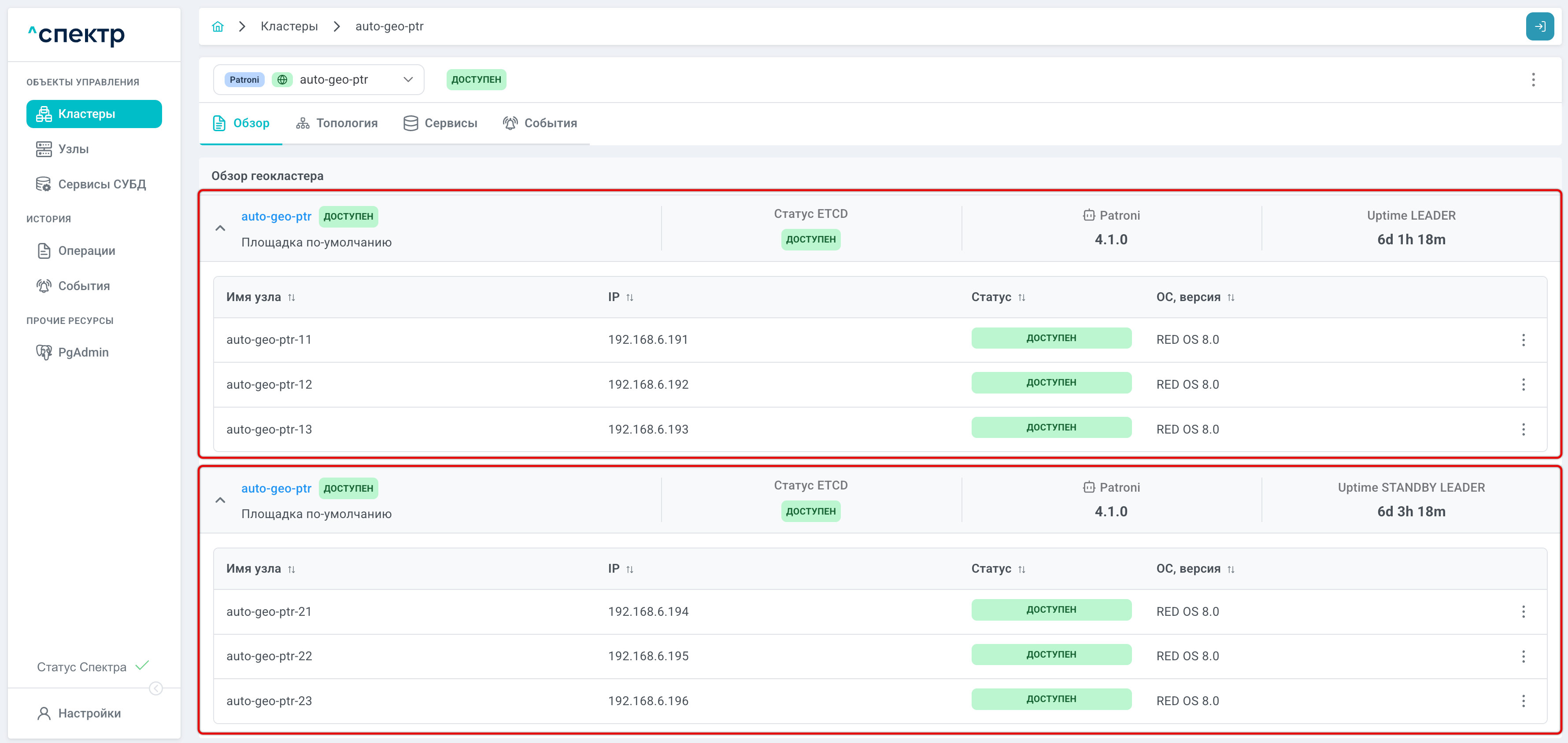Collapse the STANDBY LEADER site panel
The height and width of the screenshot is (743, 1568).
[220, 500]
